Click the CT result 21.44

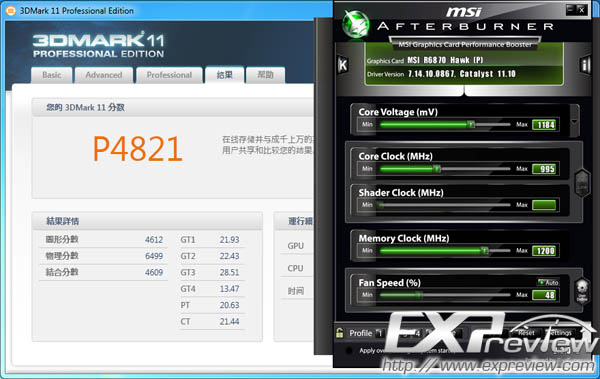(229, 322)
